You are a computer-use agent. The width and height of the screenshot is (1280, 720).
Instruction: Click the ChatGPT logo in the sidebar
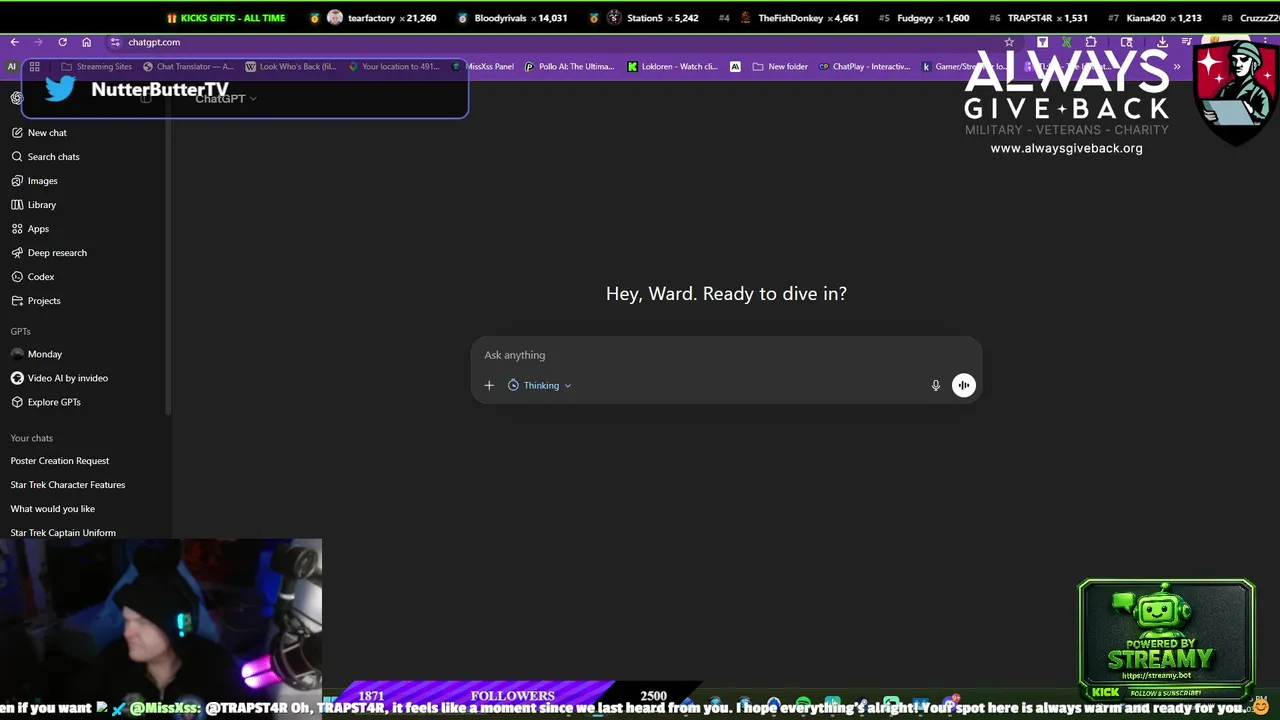pyautogui.click(x=17, y=98)
